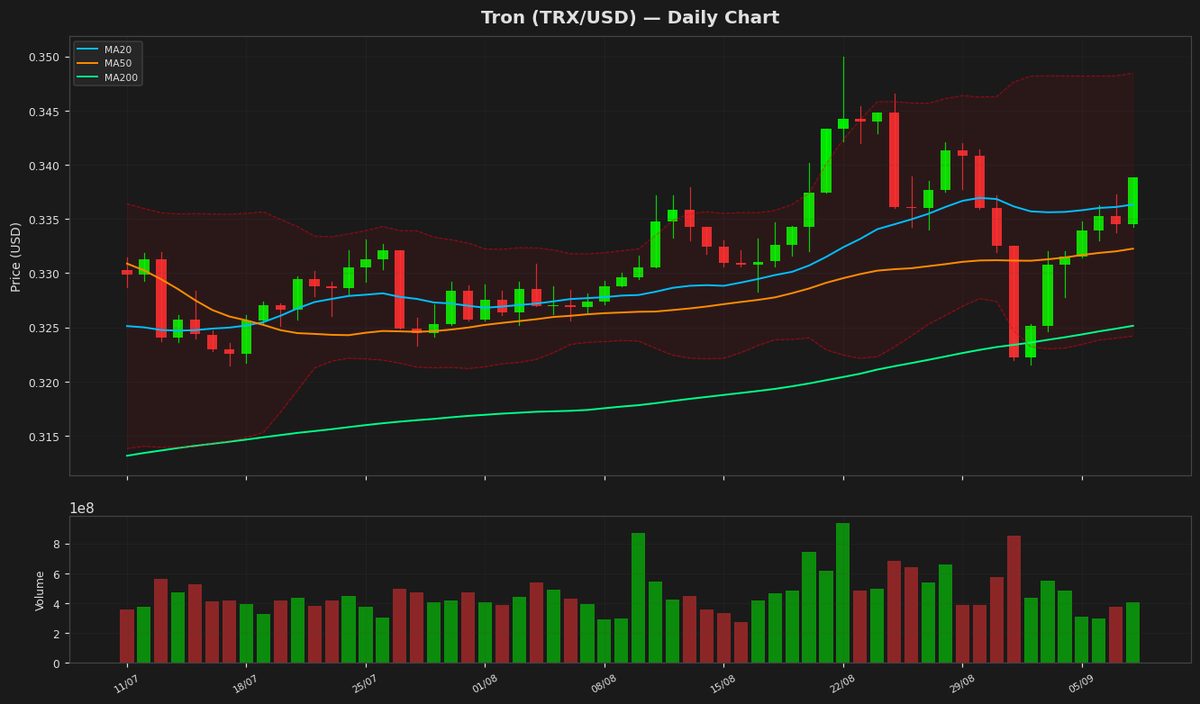This screenshot has height=704, width=1200.
Task: Click the chart title Tron (TRX/USD) — Daily Chart
Action: point(630,17)
